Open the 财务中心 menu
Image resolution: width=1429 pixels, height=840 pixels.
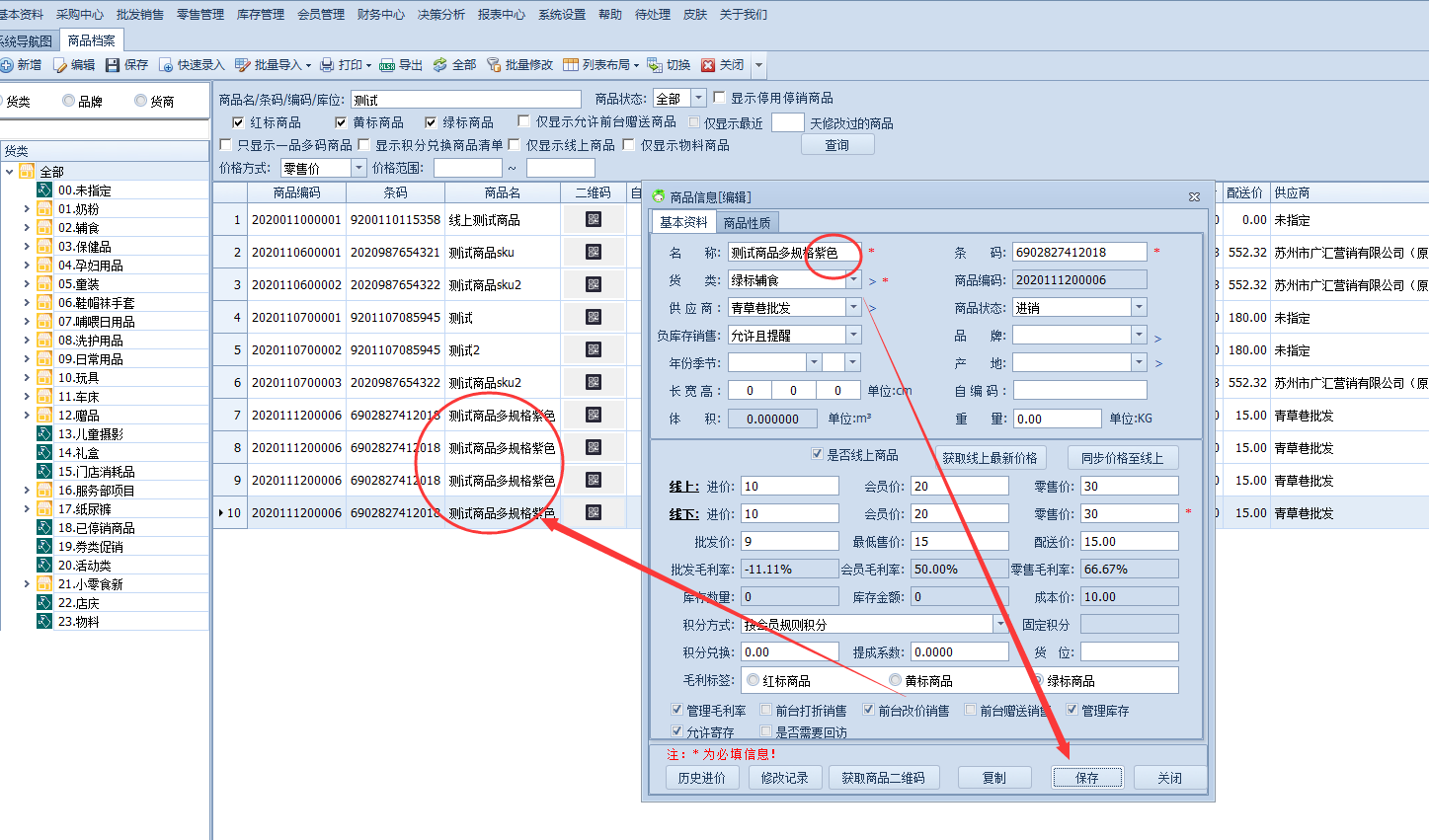click(381, 15)
